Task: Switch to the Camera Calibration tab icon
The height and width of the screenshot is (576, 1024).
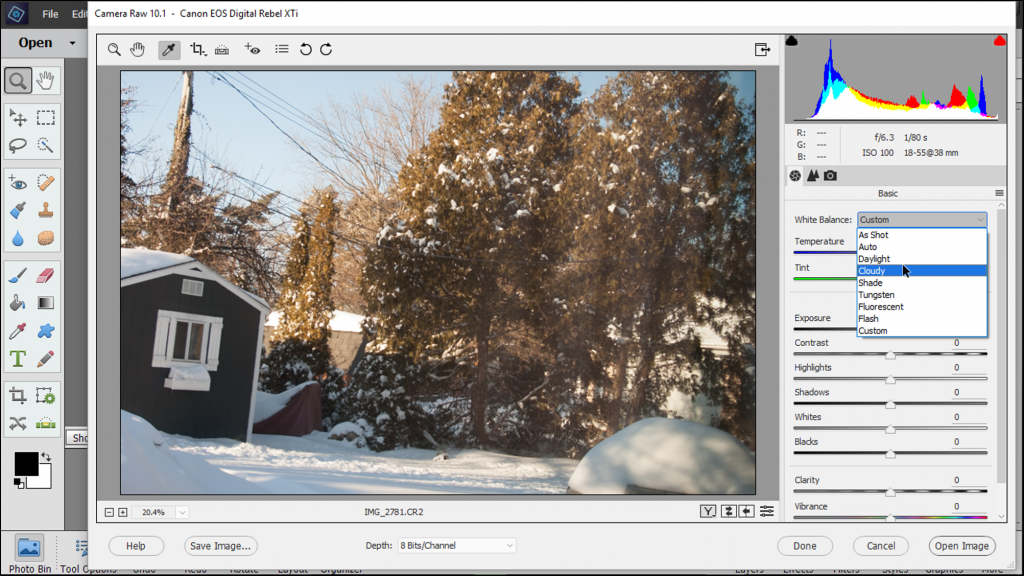Action: [830, 176]
